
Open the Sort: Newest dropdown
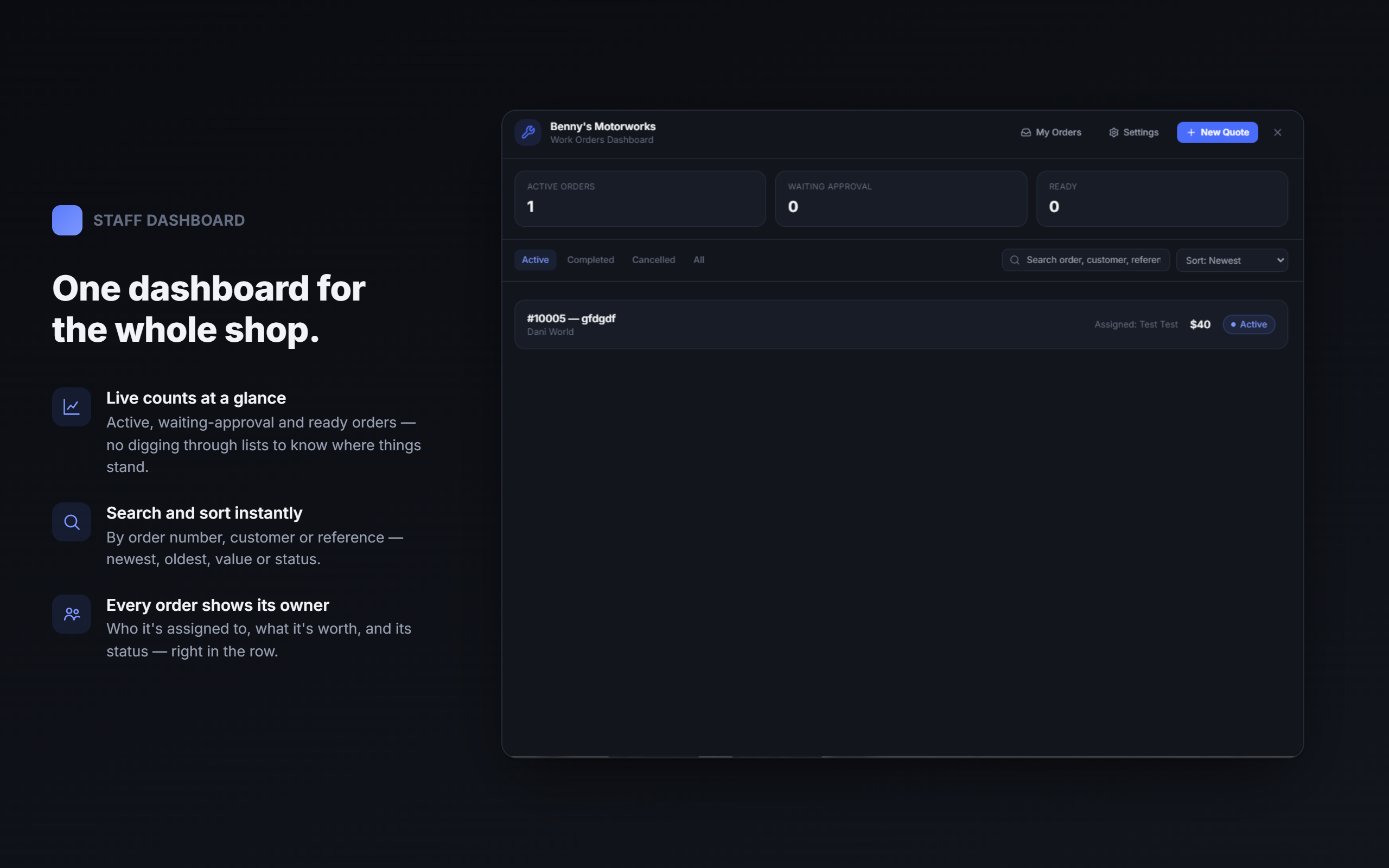1232,260
